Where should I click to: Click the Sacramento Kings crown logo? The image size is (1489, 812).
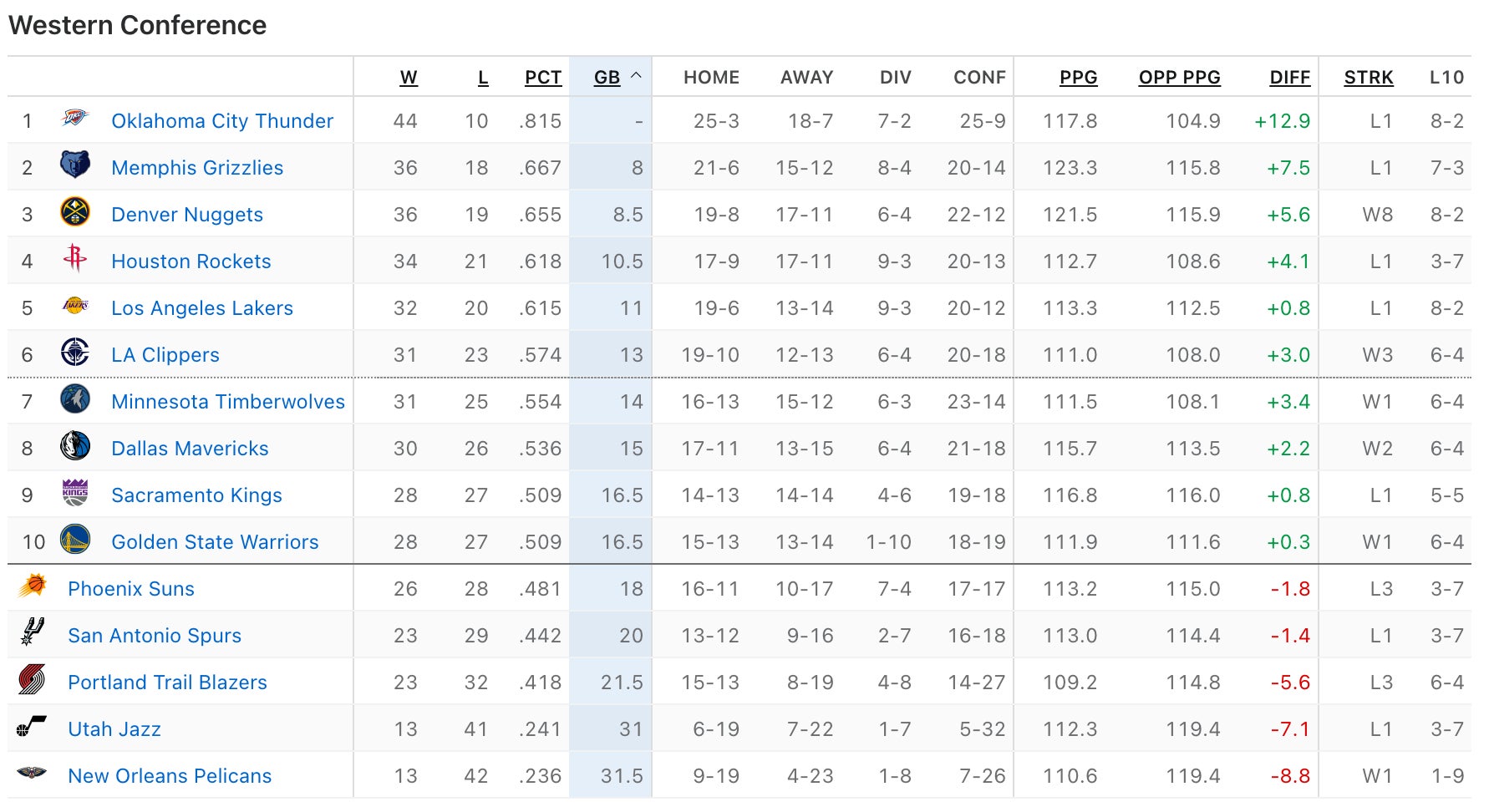pos(75,493)
